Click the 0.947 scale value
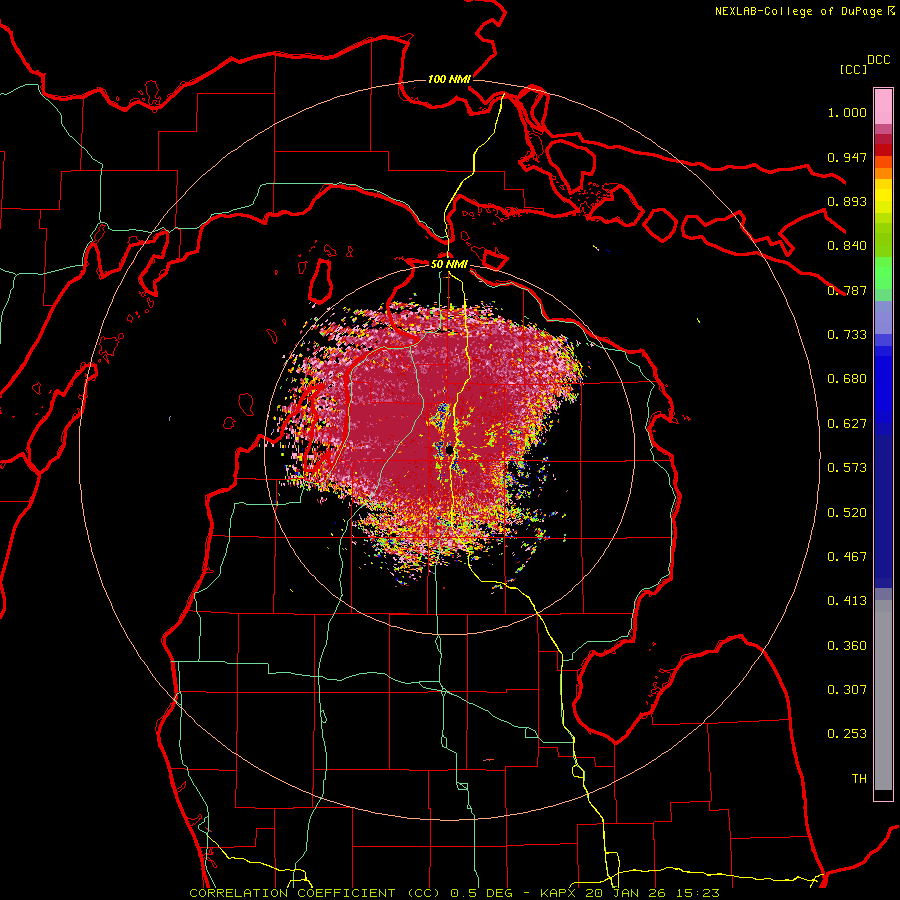 pos(847,157)
